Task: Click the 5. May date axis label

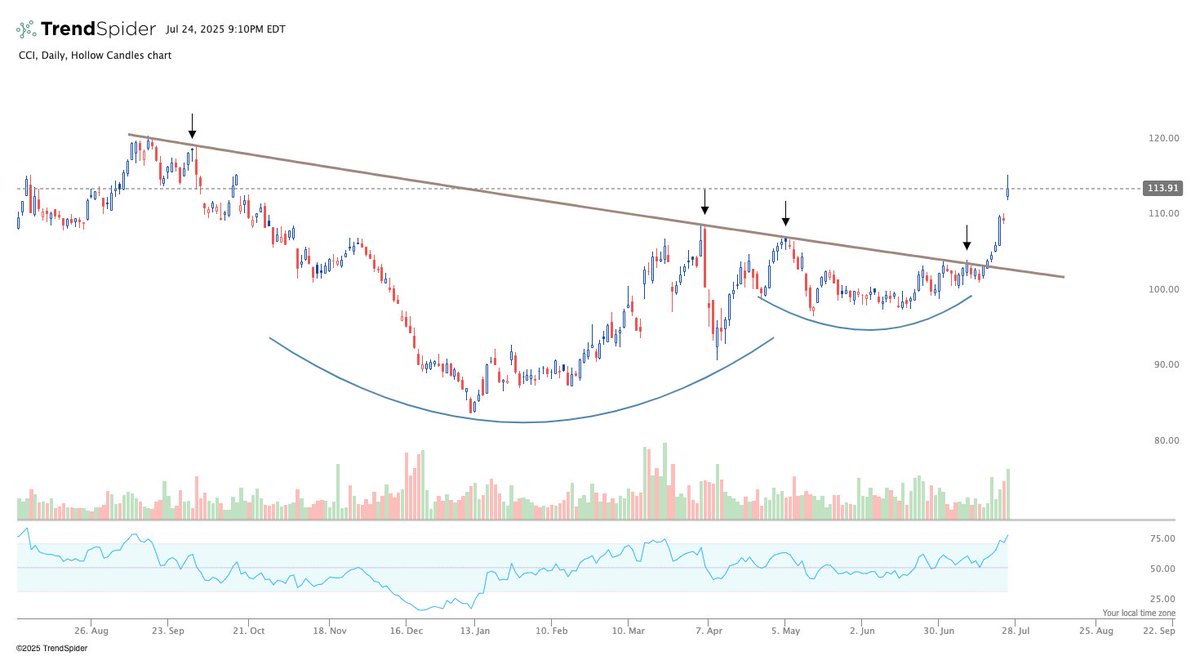Action: [x=785, y=632]
